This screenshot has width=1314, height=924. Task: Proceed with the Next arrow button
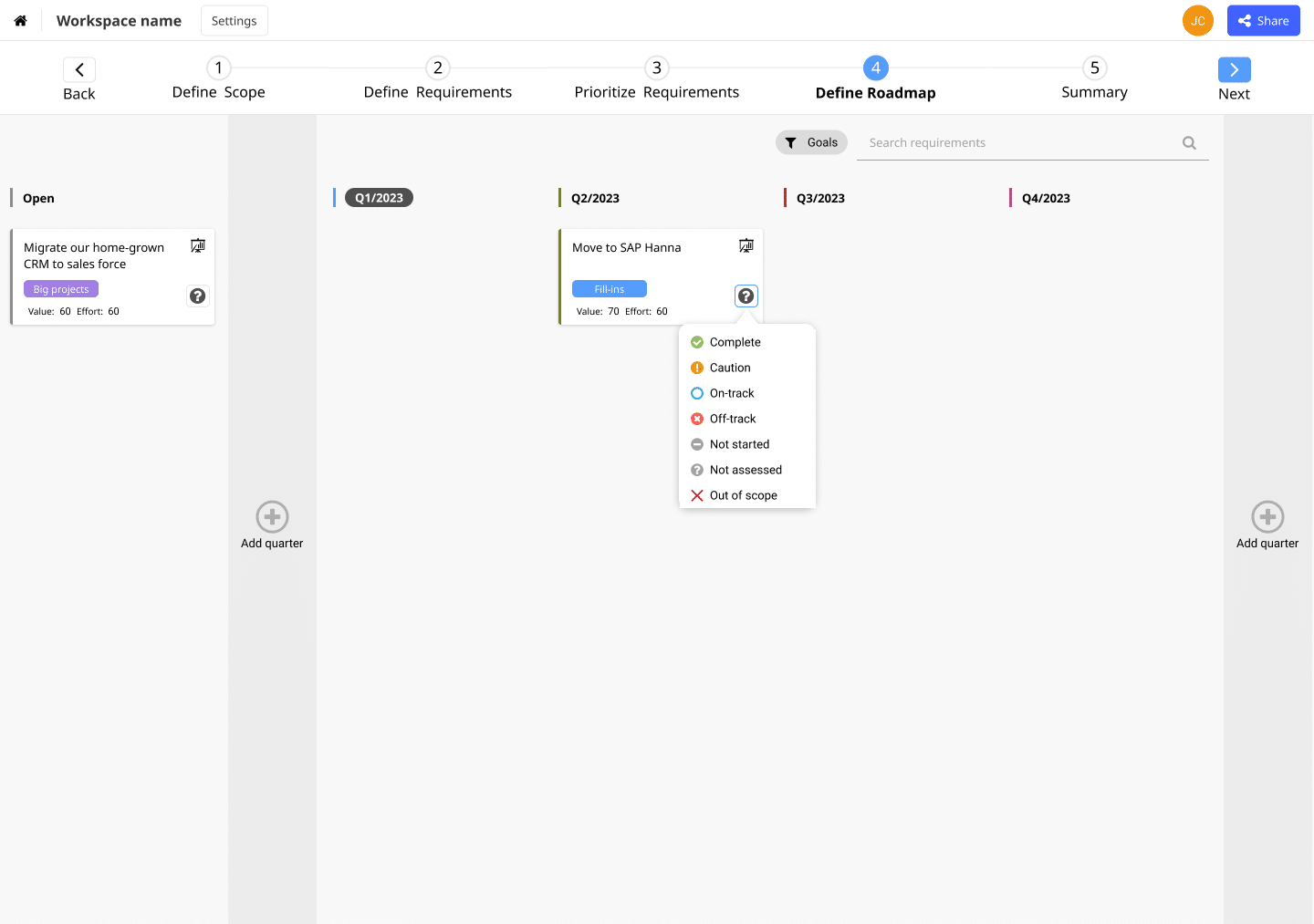pyautogui.click(x=1234, y=70)
